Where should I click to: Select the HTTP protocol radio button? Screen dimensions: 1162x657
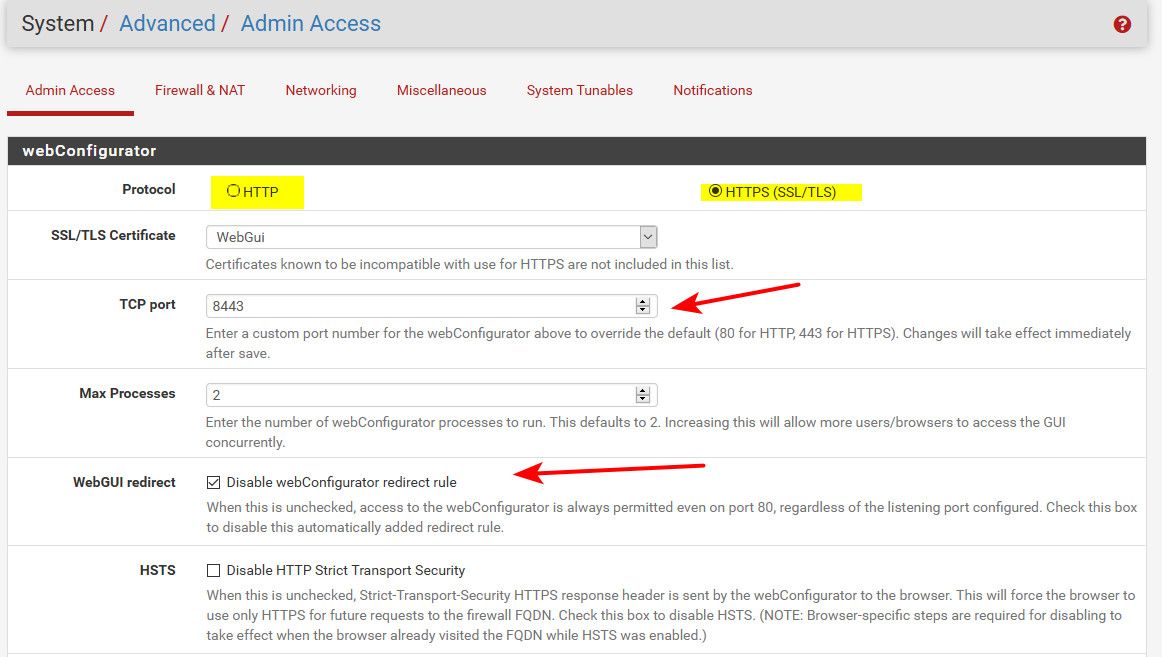tap(233, 191)
